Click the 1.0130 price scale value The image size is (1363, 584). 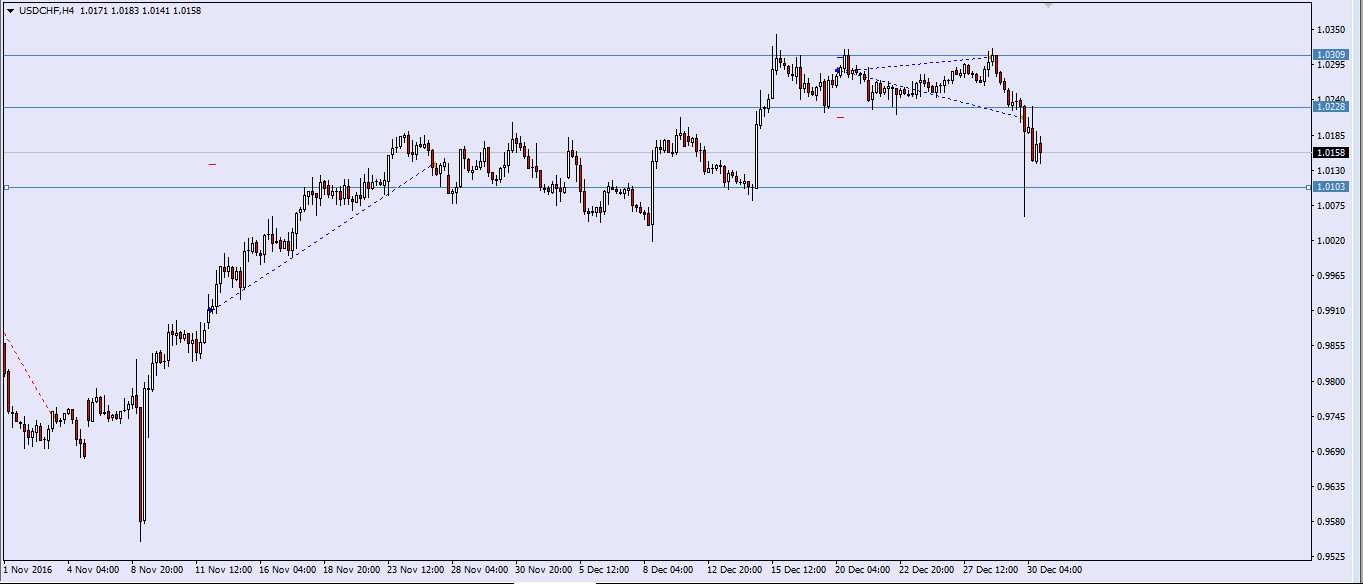1331,170
